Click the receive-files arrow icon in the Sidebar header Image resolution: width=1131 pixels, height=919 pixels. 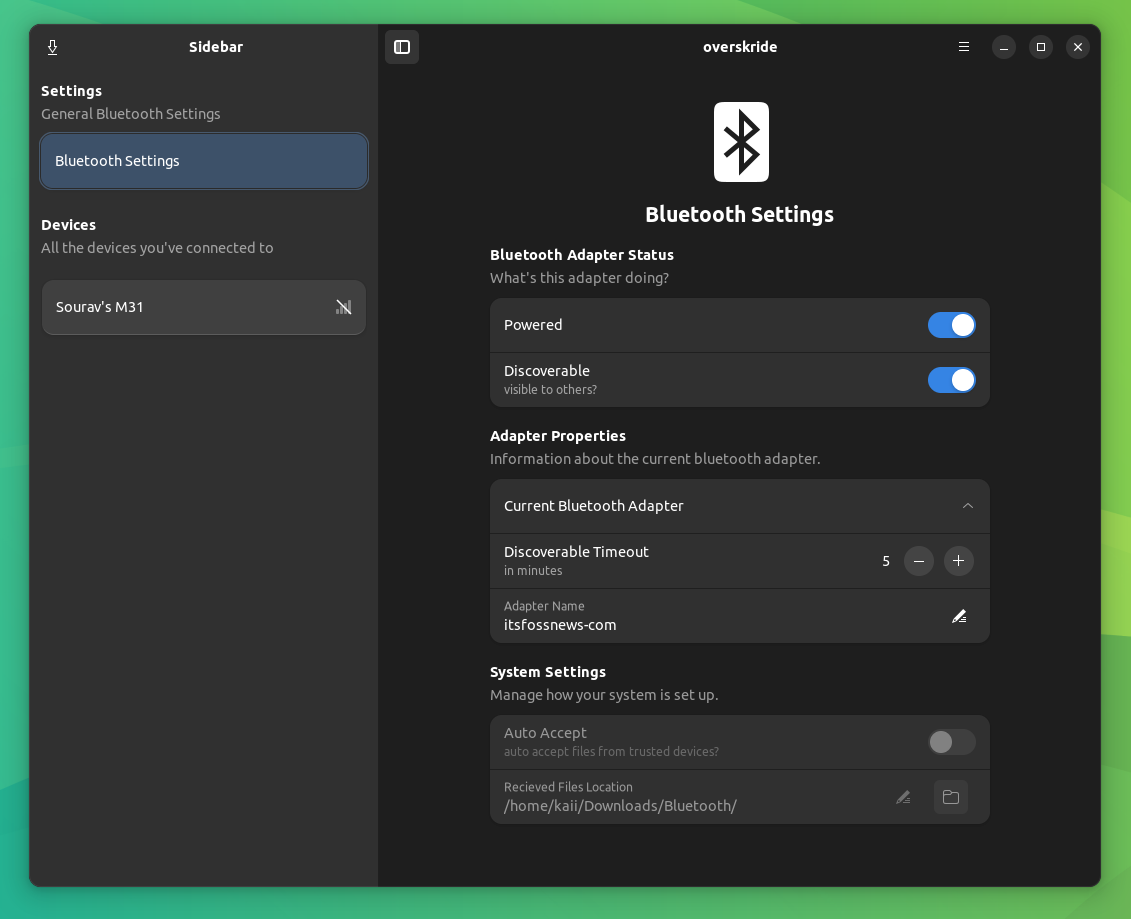[52, 47]
